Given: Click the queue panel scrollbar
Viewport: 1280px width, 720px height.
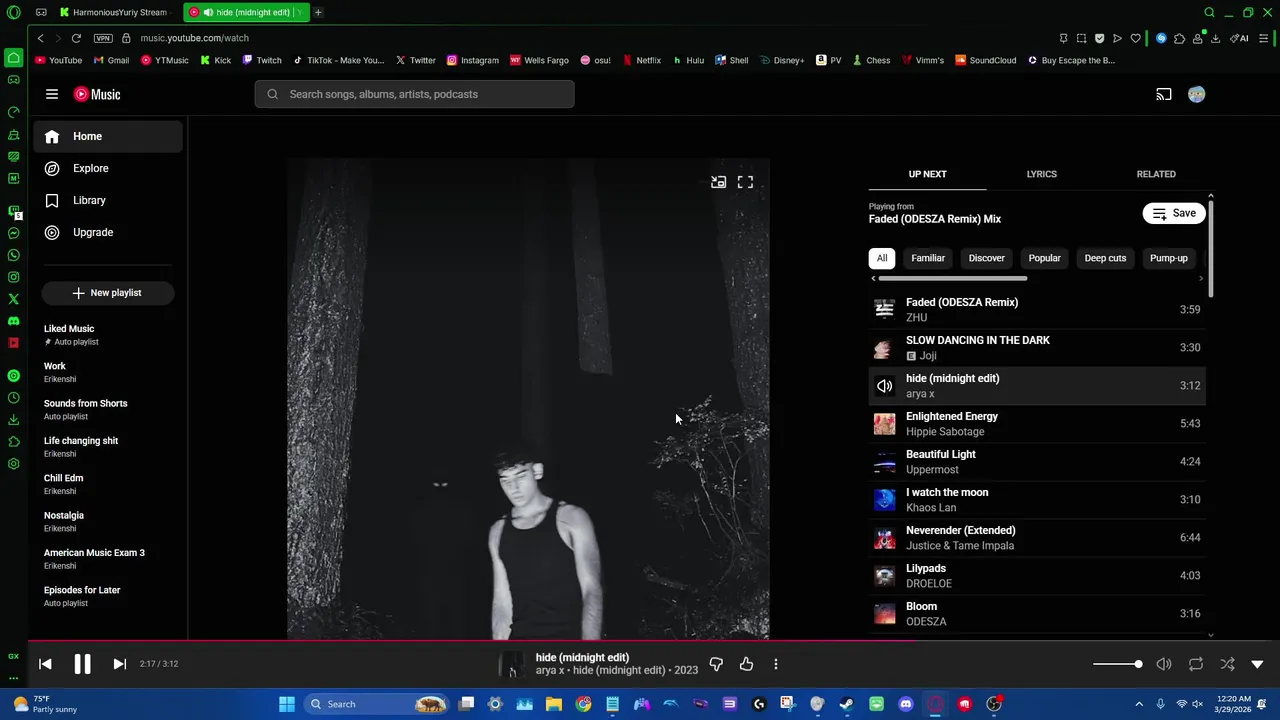Looking at the screenshot, I should pyautogui.click(x=1211, y=250).
